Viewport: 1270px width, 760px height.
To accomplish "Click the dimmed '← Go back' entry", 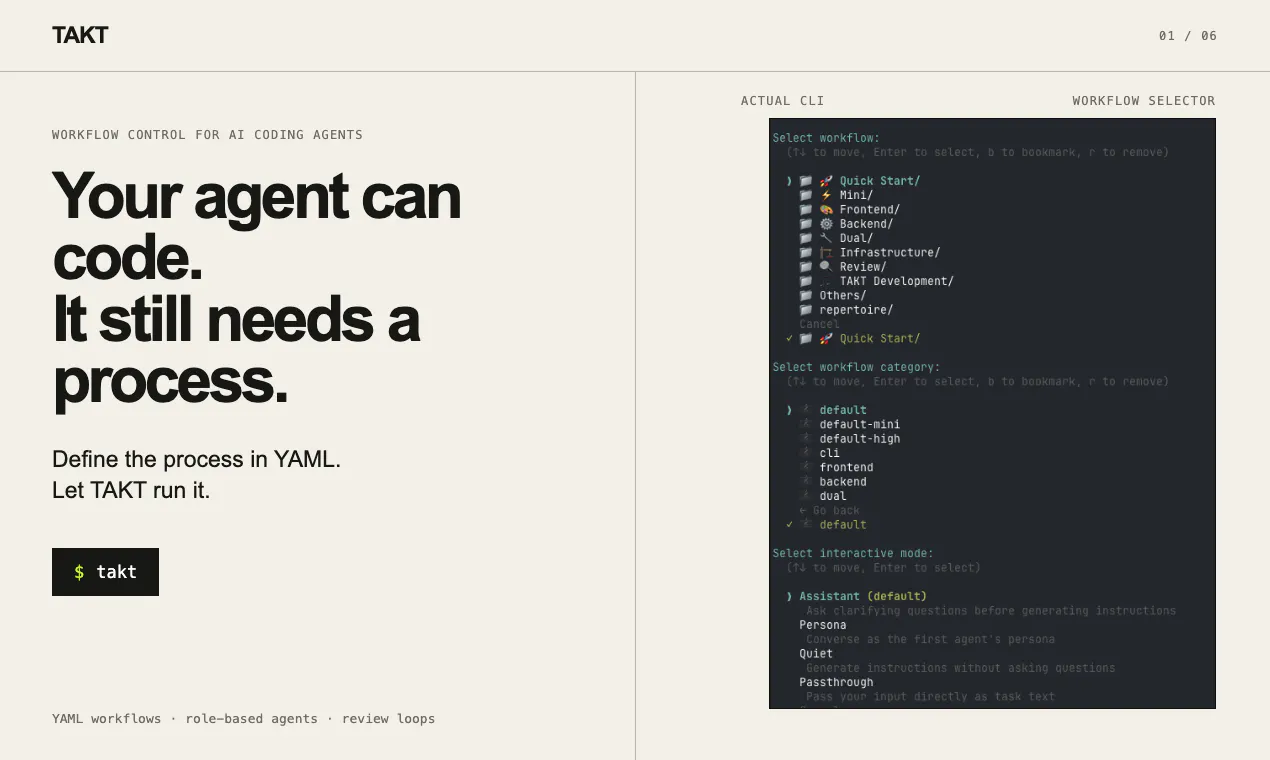I will pos(830,510).
